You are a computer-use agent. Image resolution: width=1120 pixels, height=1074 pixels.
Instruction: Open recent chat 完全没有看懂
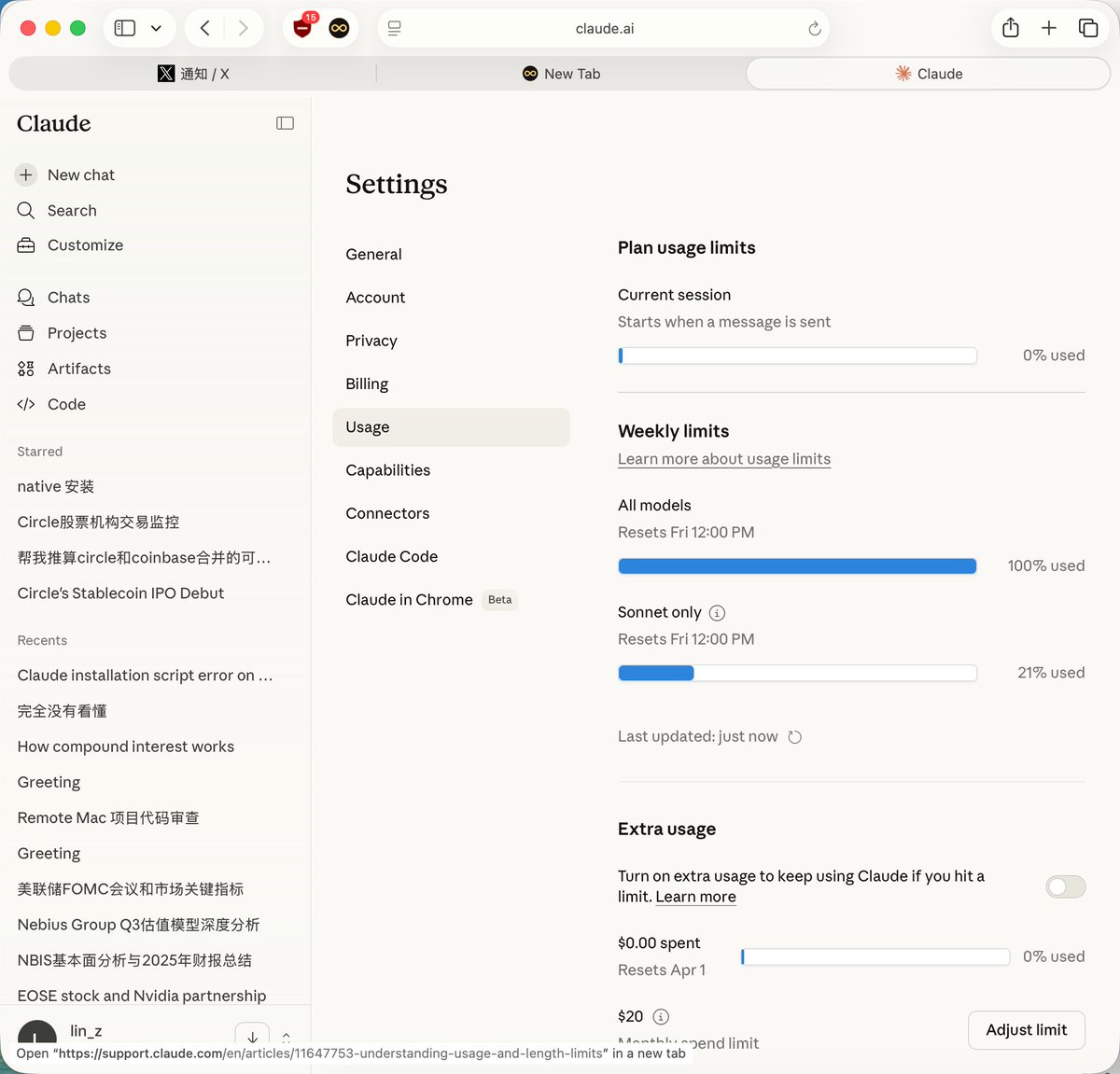62,711
